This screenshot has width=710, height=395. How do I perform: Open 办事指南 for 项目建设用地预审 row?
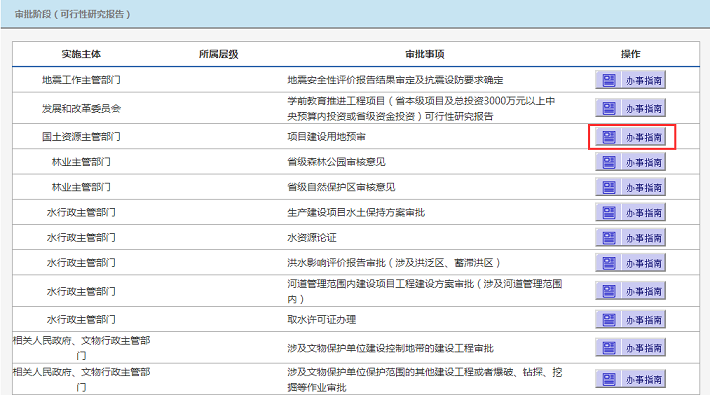[x=630, y=137]
